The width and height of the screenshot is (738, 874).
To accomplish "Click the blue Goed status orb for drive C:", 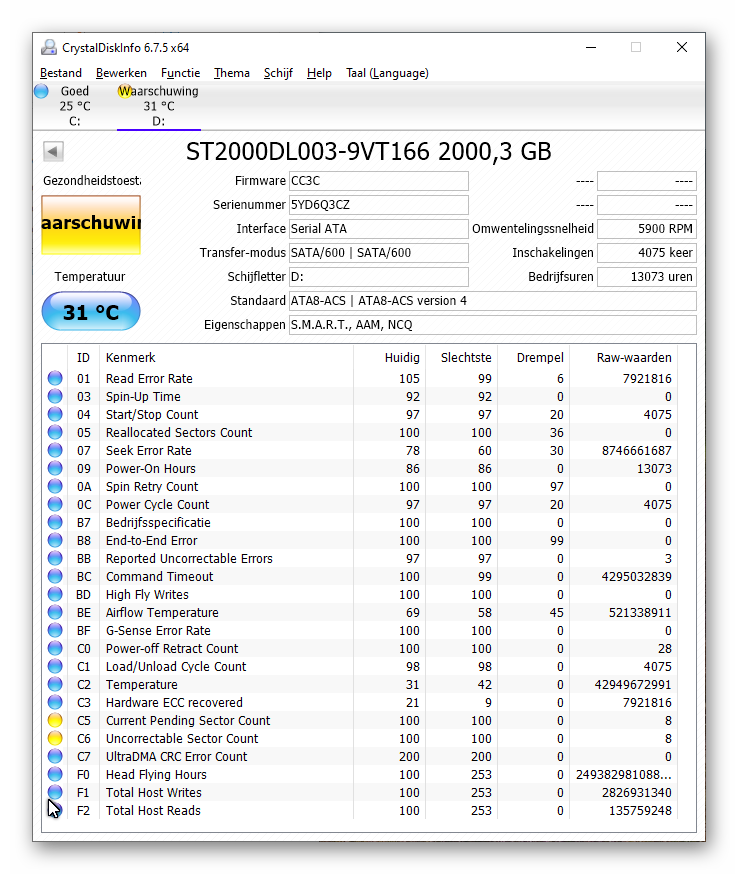I will 41,91.
